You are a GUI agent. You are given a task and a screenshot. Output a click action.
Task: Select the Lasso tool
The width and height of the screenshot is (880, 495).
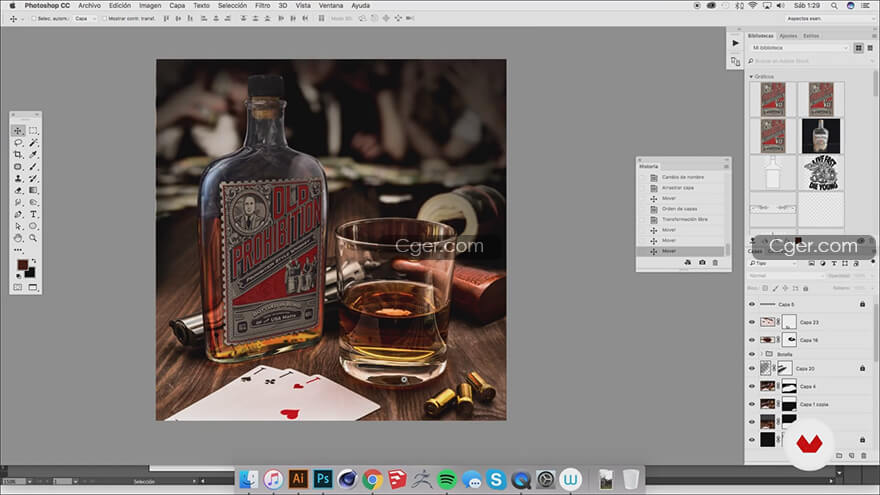(18, 143)
